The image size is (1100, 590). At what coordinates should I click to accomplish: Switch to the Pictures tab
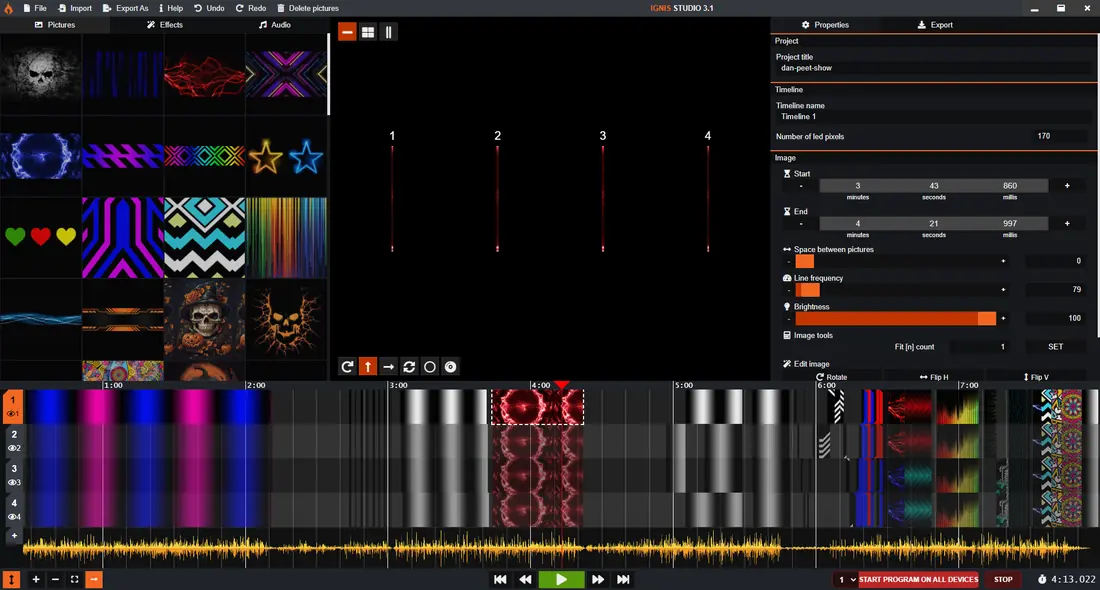pyautogui.click(x=55, y=25)
